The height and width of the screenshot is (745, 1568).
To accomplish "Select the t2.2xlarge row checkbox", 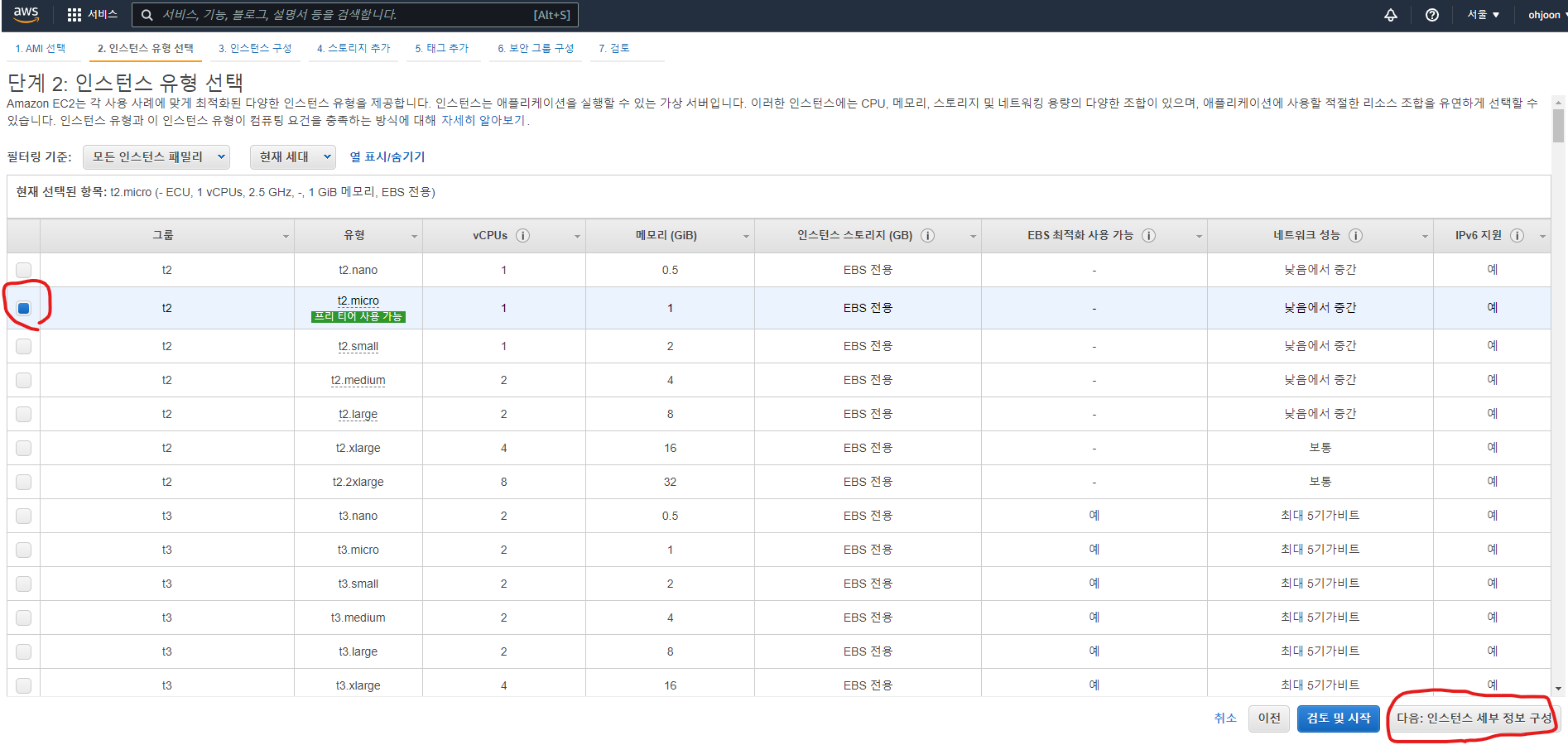I will [23, 482].
